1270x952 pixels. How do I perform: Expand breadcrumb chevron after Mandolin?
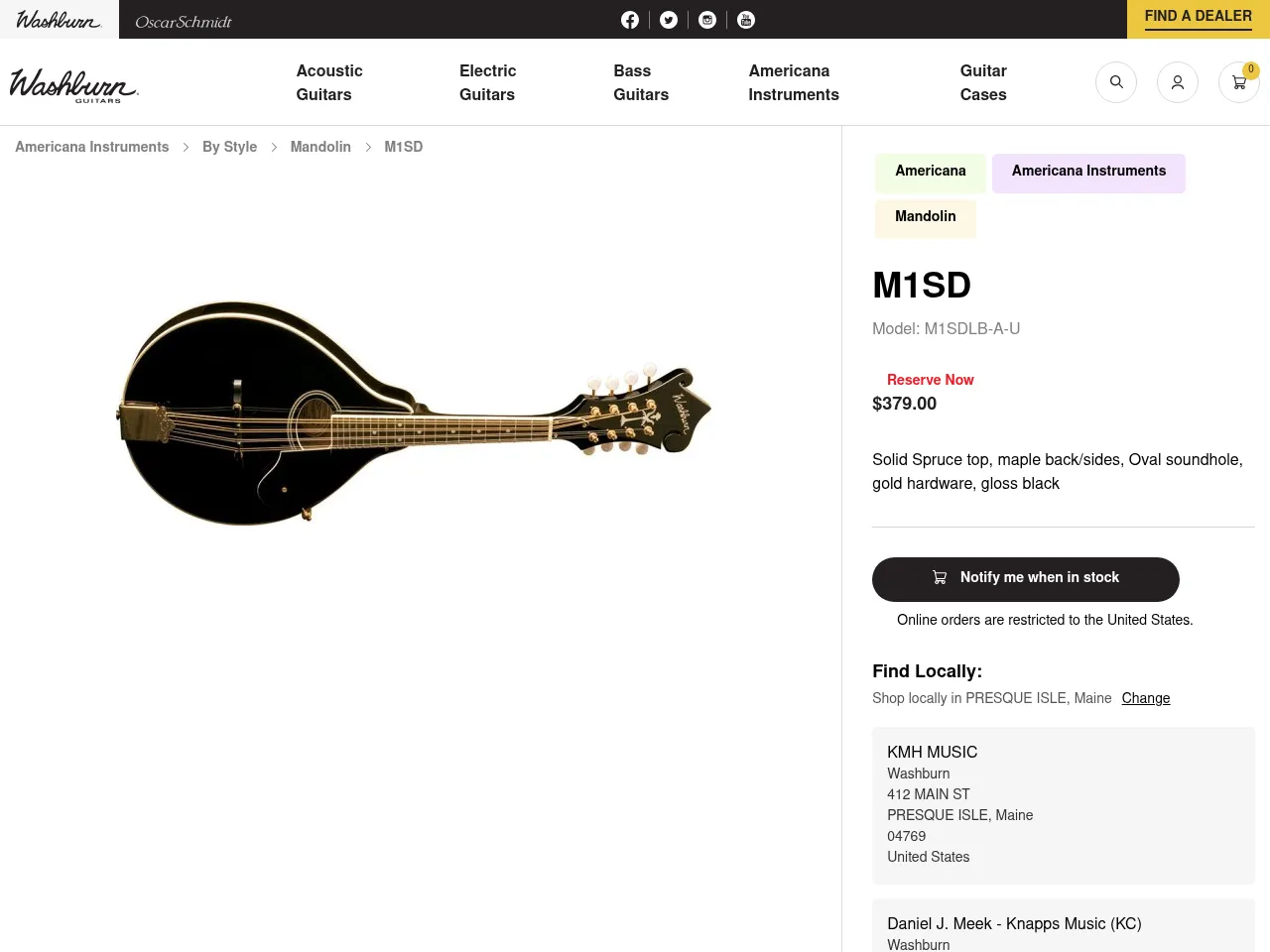pyautogui.click(x=367, y=147)
